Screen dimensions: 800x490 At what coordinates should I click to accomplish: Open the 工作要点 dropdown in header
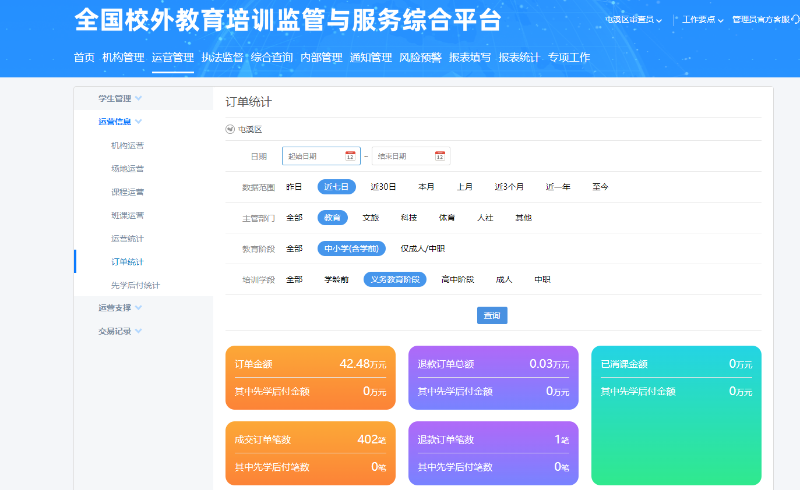coord(703,20)
